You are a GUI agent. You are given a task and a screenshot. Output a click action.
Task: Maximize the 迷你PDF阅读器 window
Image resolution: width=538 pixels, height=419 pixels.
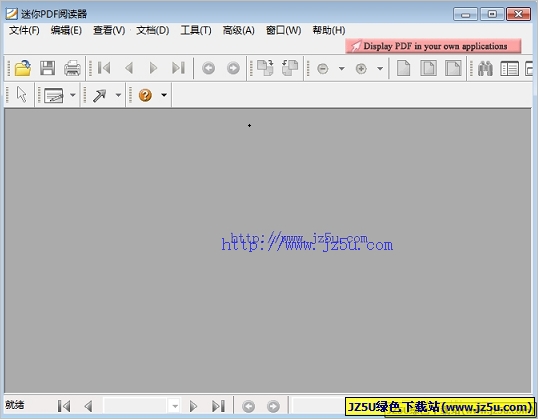pos(492,14)
